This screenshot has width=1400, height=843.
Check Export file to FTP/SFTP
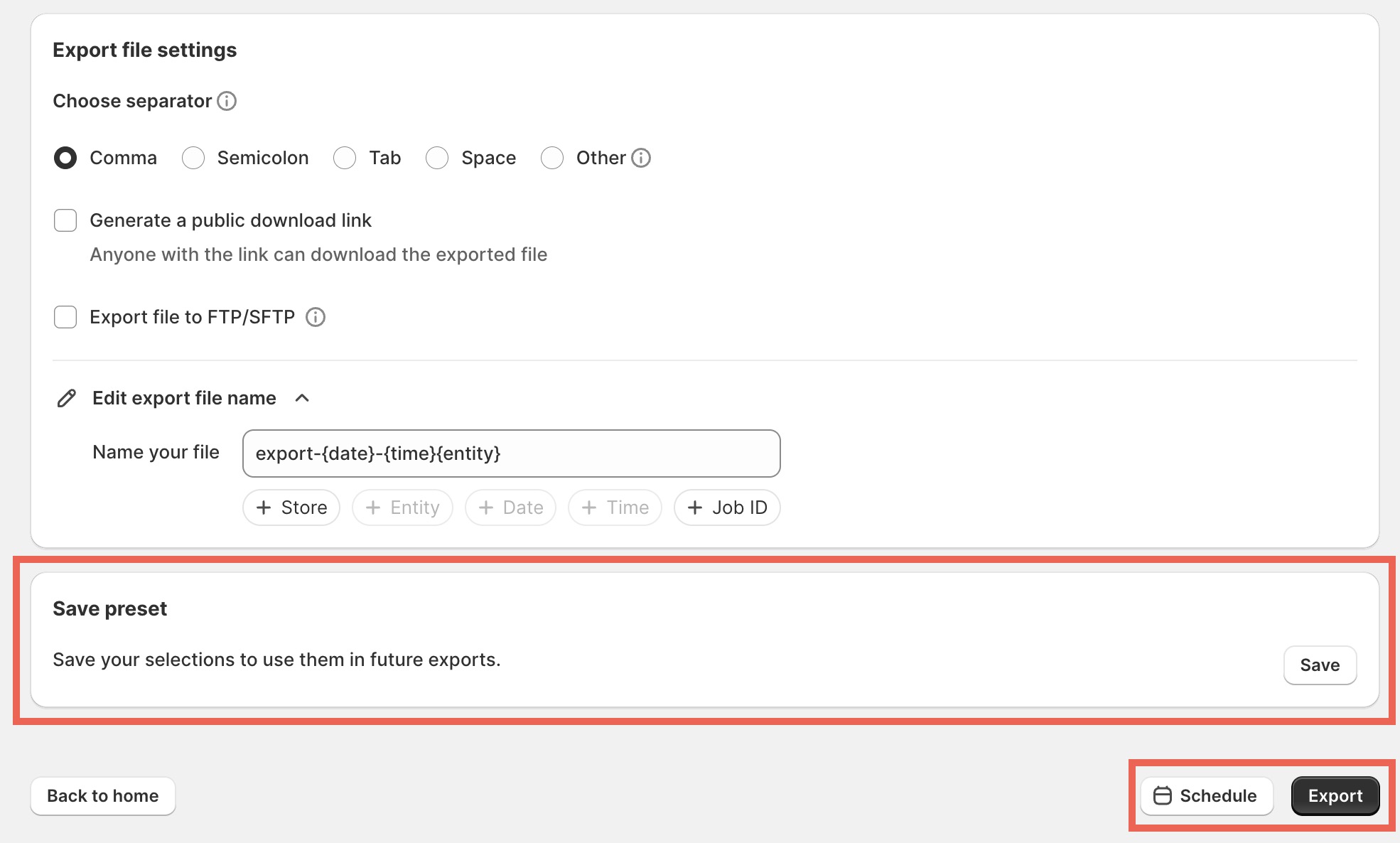point(65,317)
